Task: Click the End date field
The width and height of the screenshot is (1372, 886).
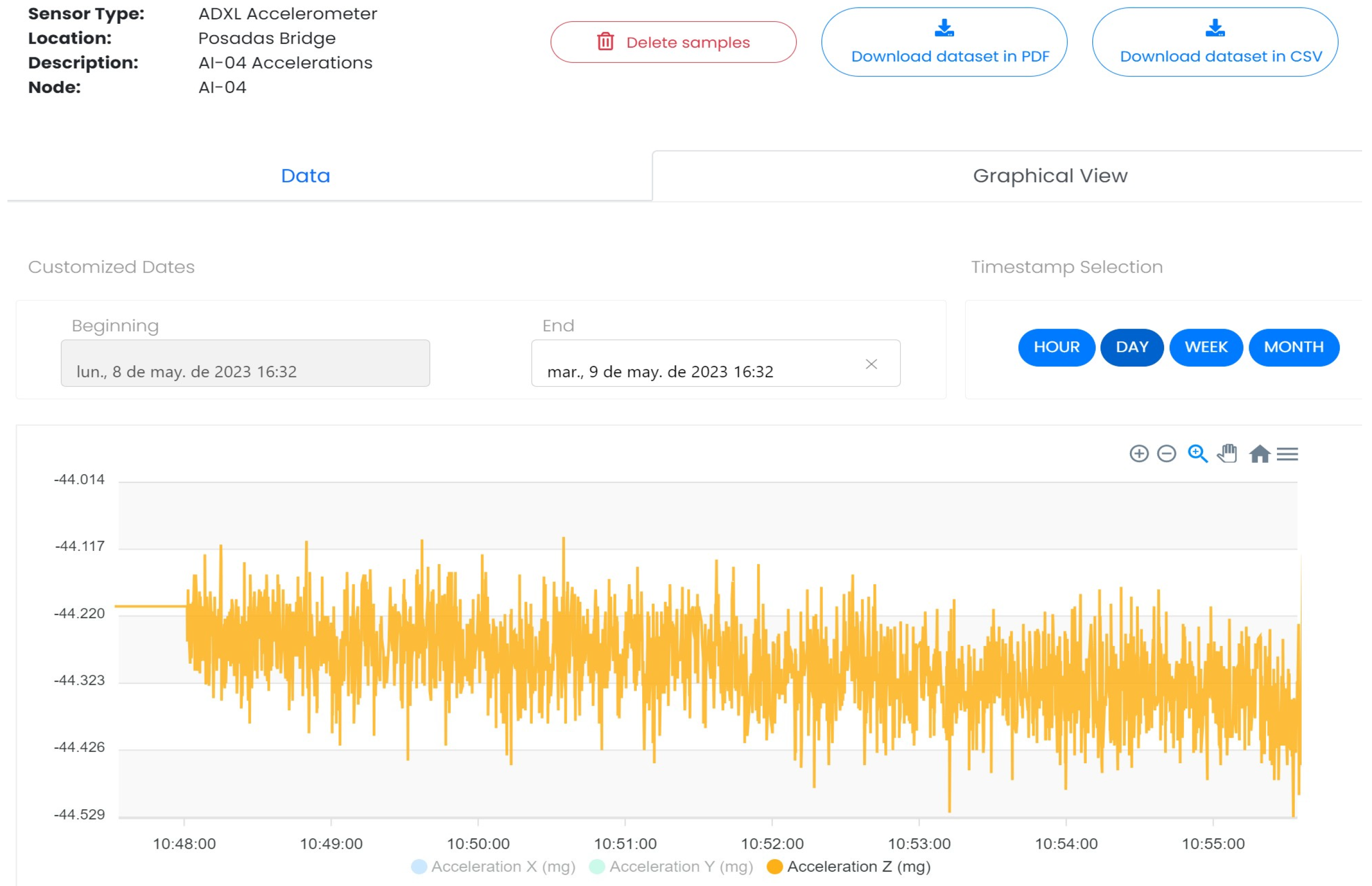Action: (716, 363)
